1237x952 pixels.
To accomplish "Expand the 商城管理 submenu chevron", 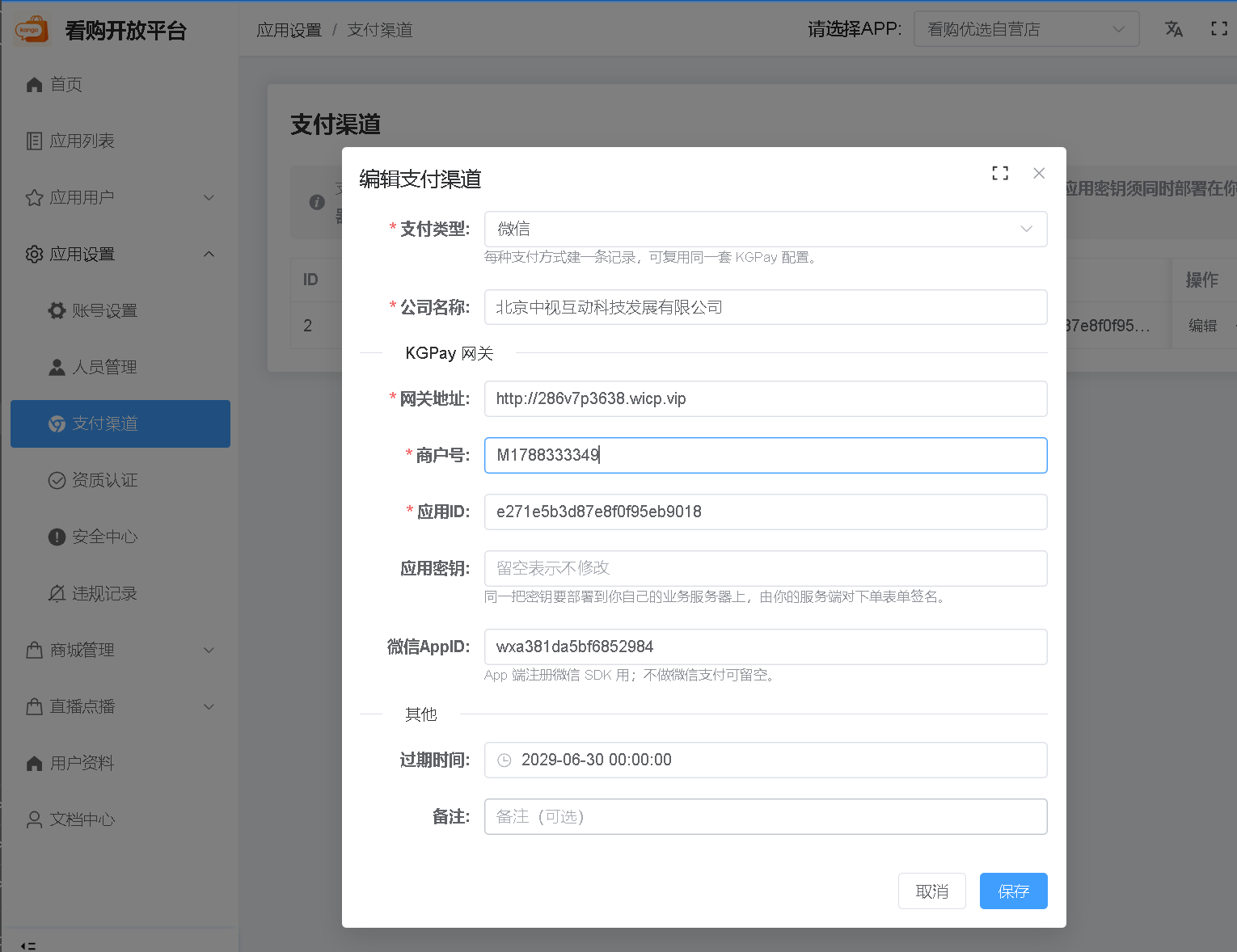I will coord(209,650).
